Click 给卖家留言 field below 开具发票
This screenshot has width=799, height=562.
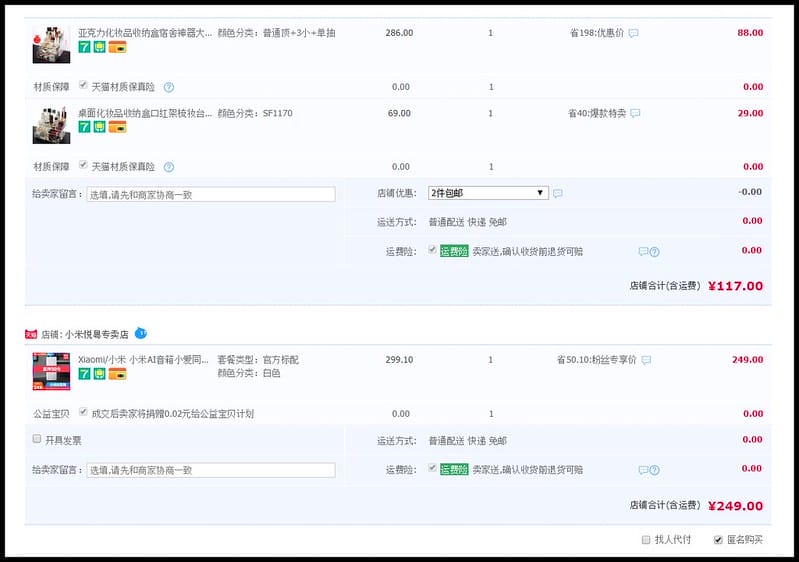pos(211,470)
